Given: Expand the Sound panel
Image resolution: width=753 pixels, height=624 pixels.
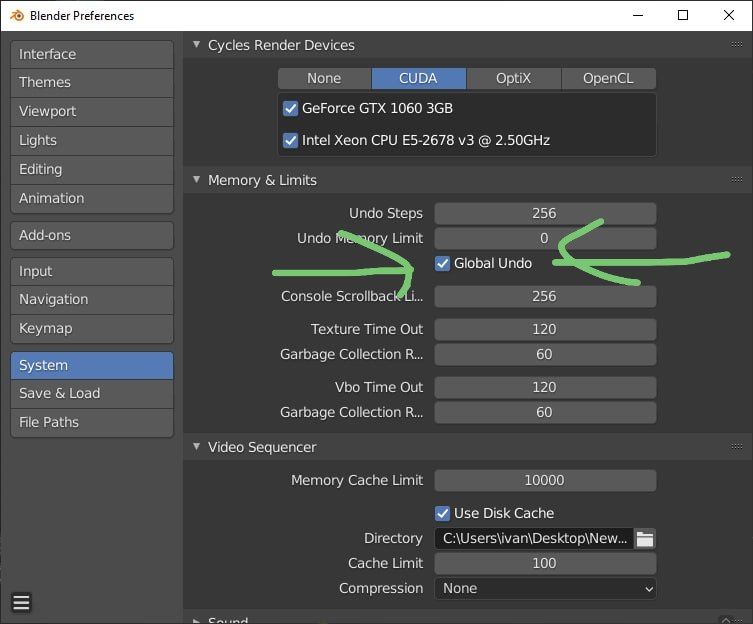Looking at the screenshot, I should click(196, 620).
